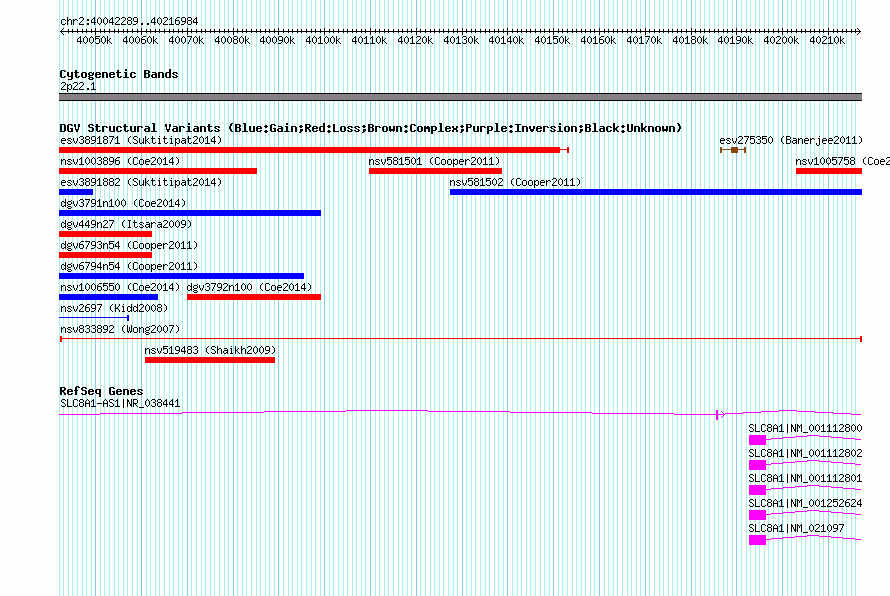This screenshot has width=890, height=596.
Task: Click the esv3891871 red loss bar
Action: coord(314,150)
